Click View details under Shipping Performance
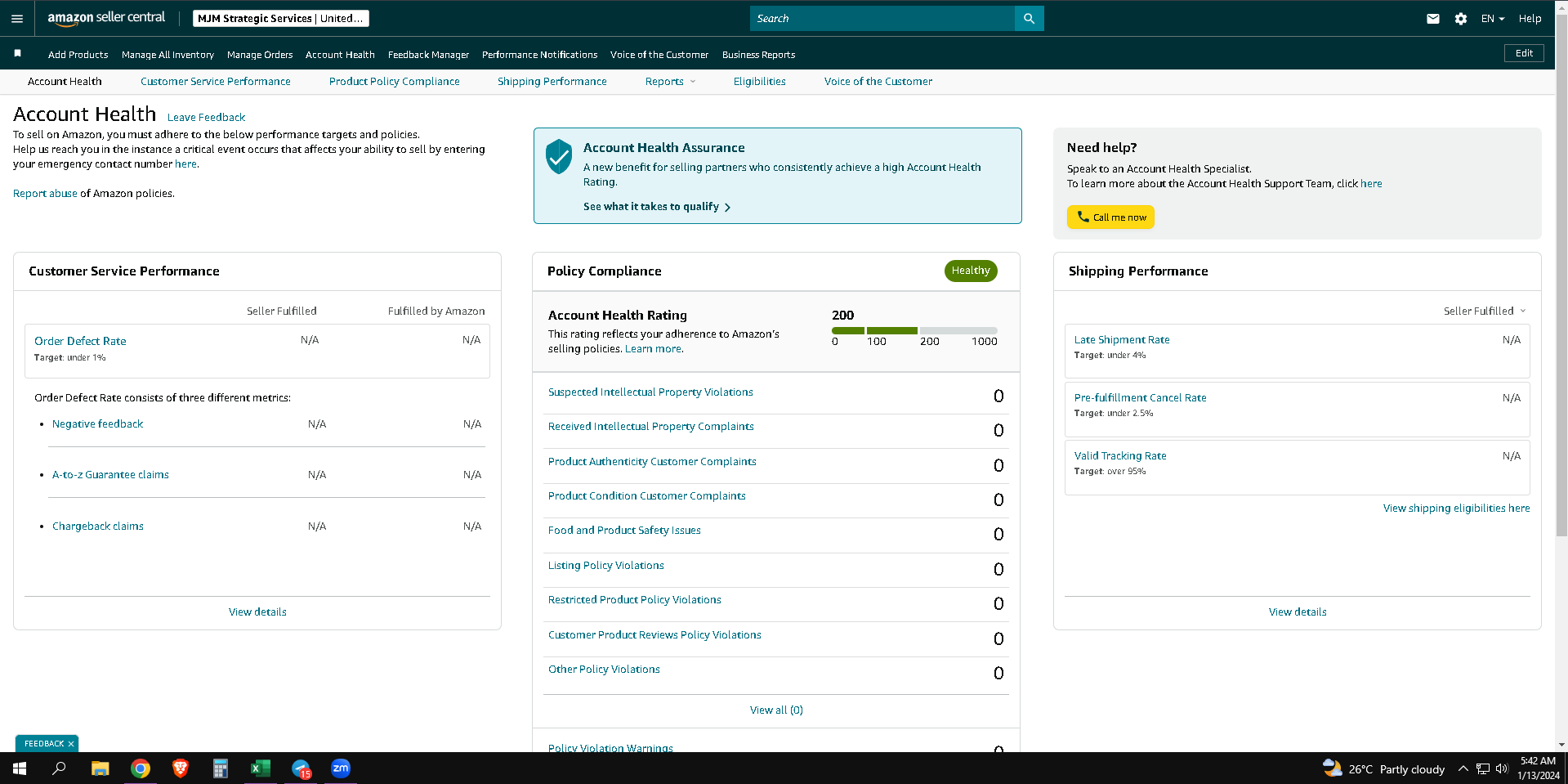Viewport: 1568px width, 784px height. (x=1298, y=612)
